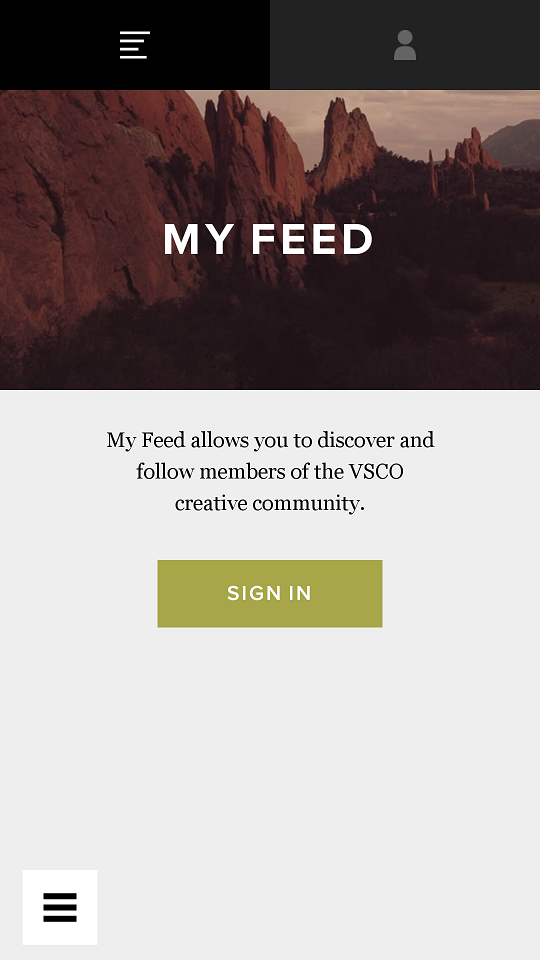540x960 pixels.
Task: Click the word MY in the title
Action: click(x=199, y=239)
